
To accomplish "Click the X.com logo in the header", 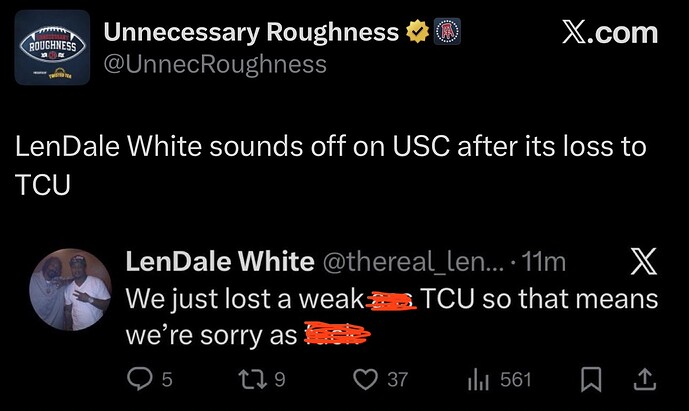I will pos(609,33).
